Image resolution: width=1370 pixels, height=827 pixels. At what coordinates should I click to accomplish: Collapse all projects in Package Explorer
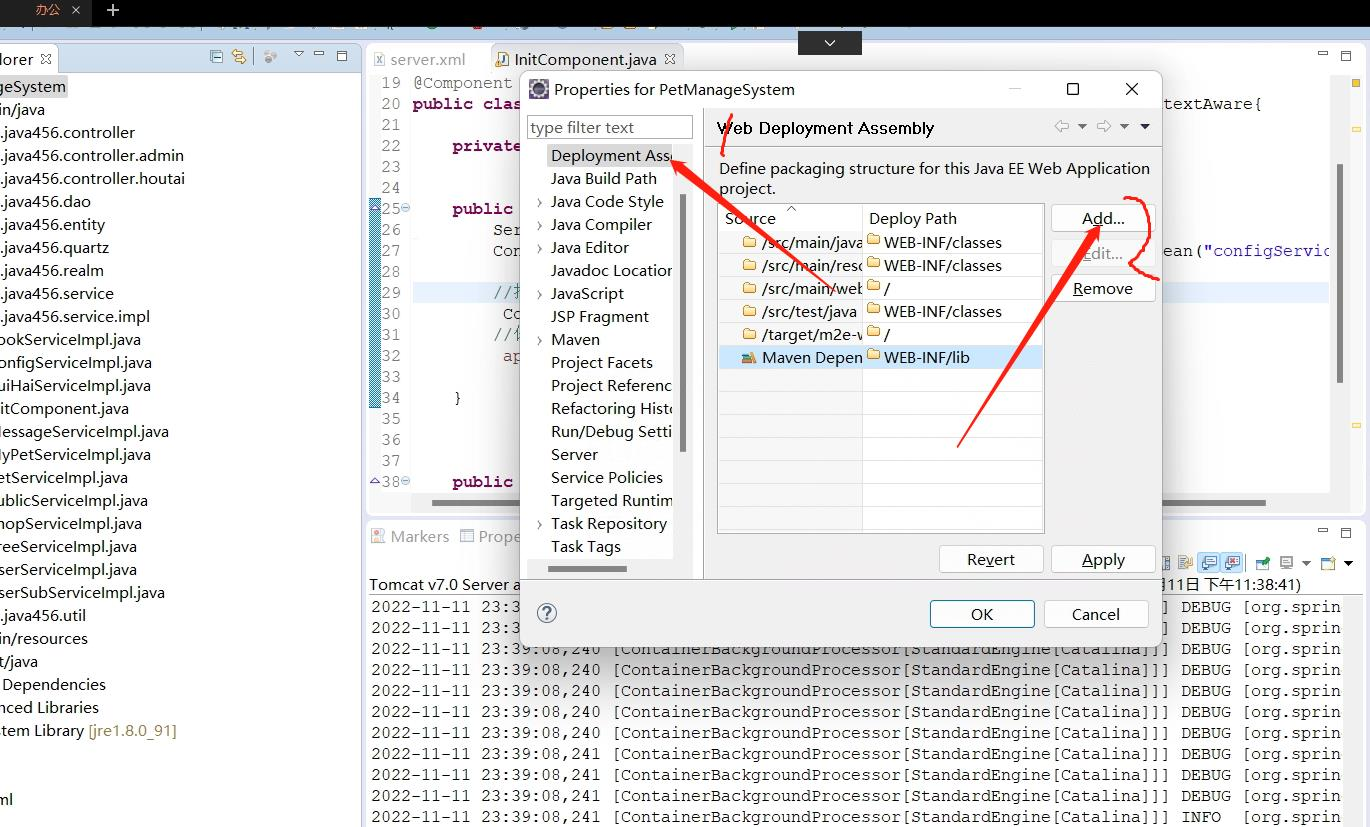click(216, 57)
